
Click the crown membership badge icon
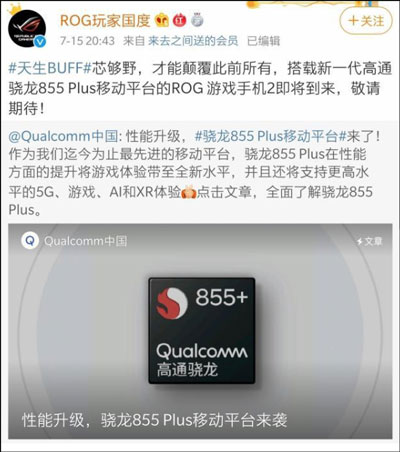pos(162,21)
